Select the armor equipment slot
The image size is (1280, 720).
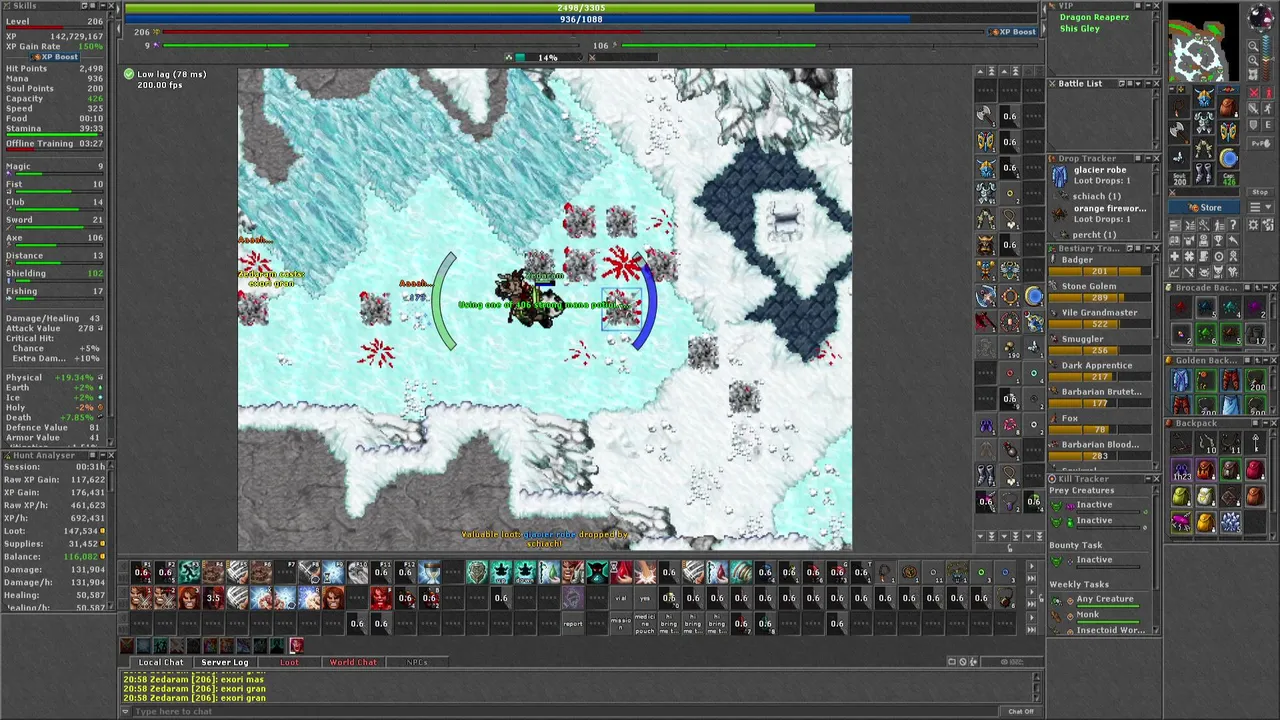point(1203,122)
